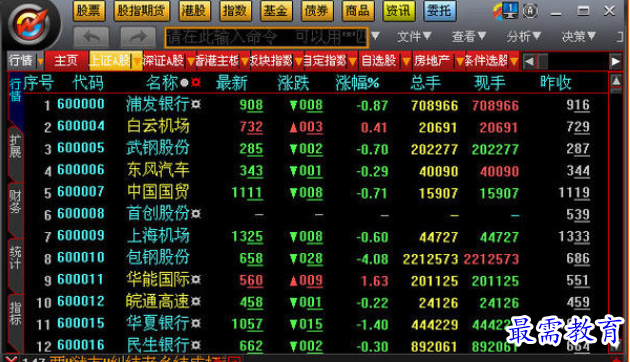Image resolution: width=630 pixels, height=362 pixels.
Task: Open the 指数 category button
Action: 235,11
